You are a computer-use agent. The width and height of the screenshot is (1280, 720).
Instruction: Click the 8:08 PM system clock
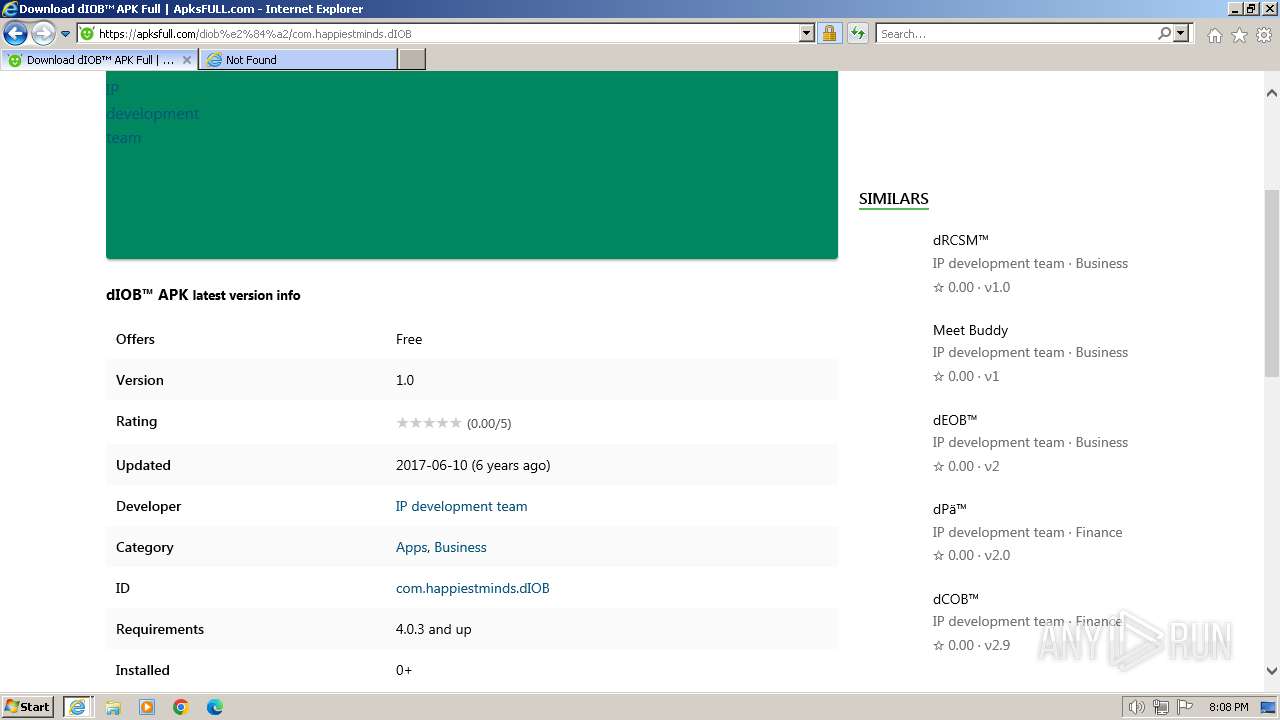1229,707
